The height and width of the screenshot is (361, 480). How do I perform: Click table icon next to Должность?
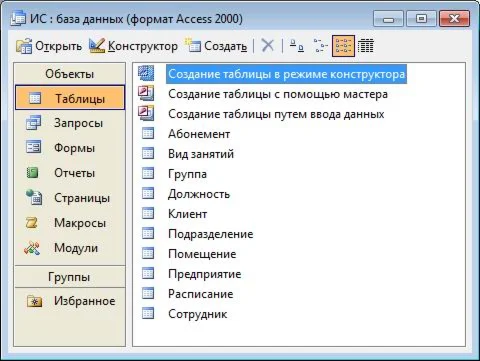click(x=148, y=193)
